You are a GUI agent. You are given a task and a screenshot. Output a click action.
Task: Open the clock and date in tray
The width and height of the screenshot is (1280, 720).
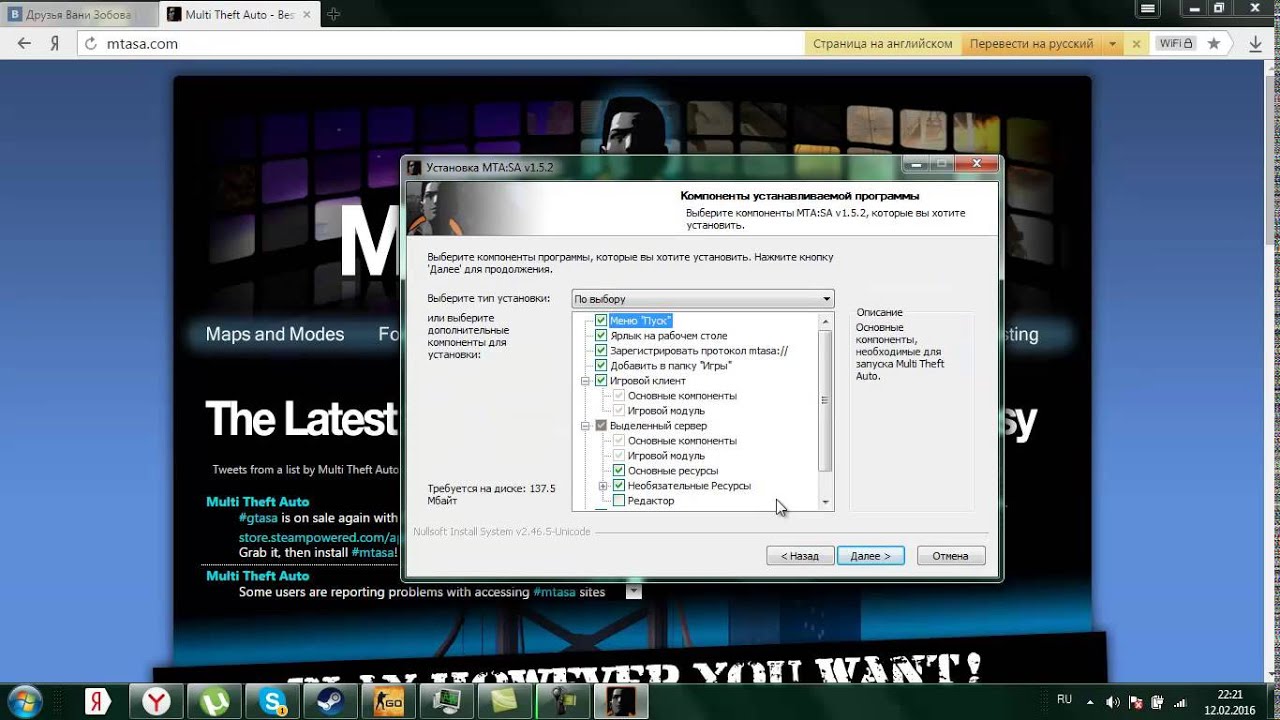1230,701
